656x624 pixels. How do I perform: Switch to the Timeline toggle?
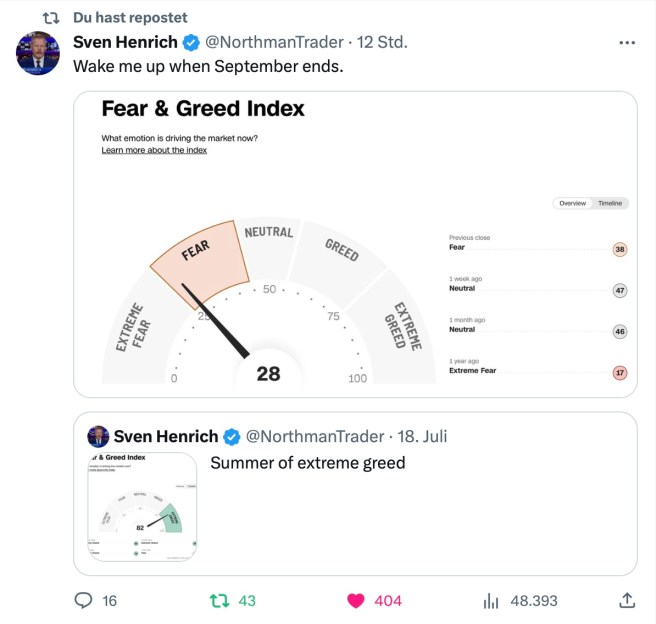coord(610,203)
